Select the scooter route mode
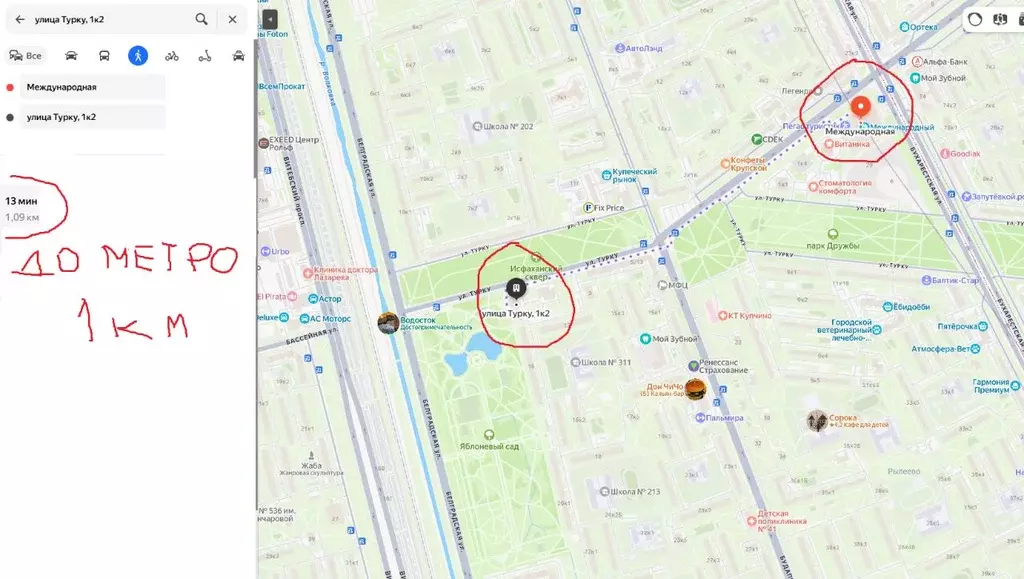This screenshot has width=1024, height=579. (205, 56)
